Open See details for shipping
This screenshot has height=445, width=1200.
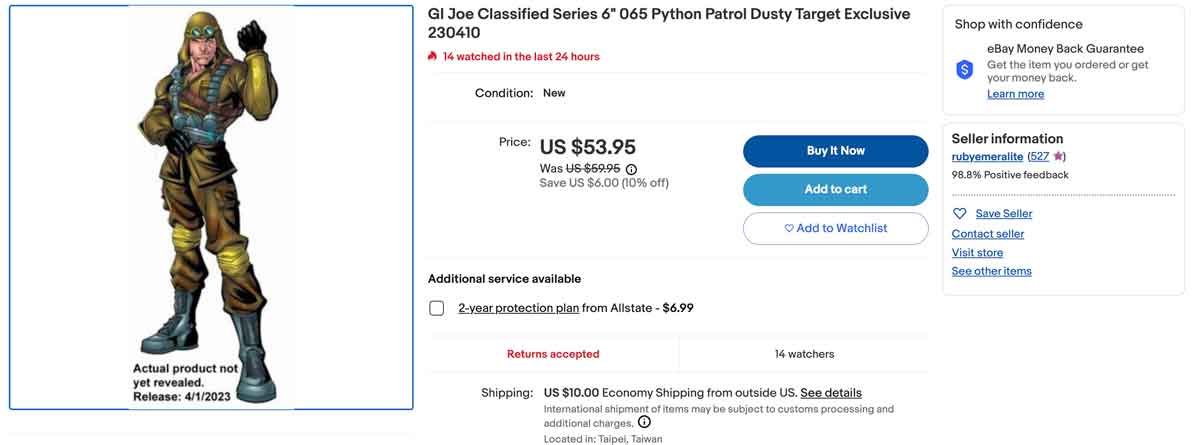click(830, 393)
